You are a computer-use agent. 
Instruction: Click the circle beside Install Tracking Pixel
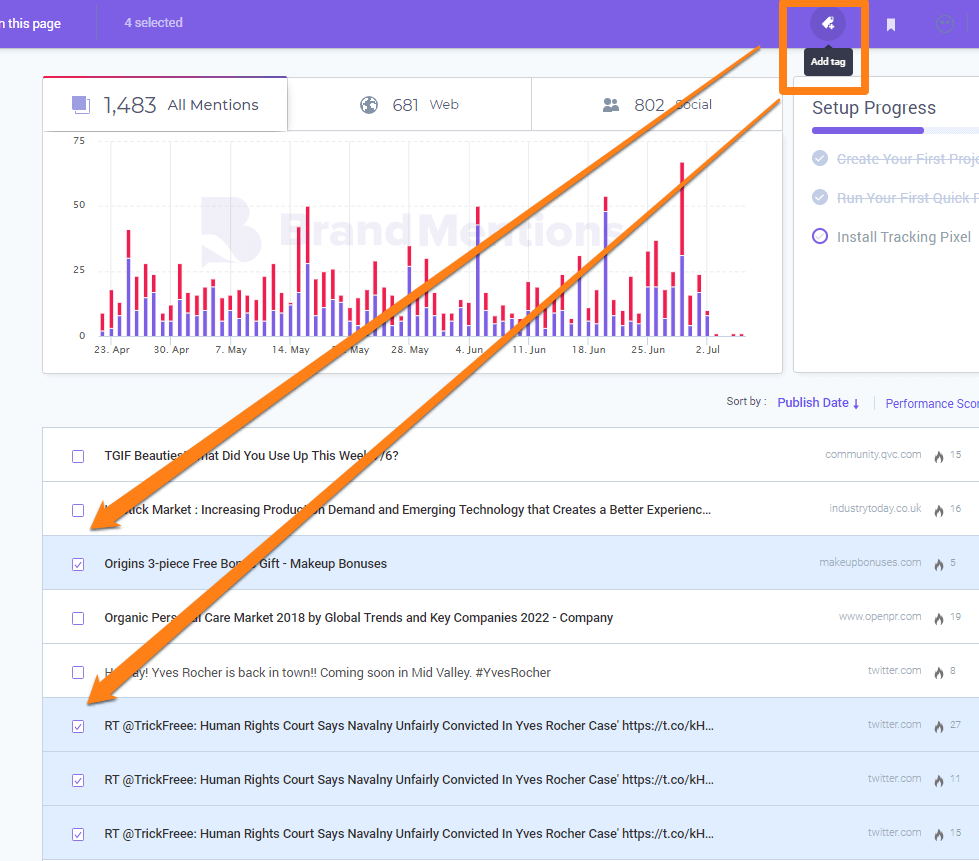coord(820,236)
